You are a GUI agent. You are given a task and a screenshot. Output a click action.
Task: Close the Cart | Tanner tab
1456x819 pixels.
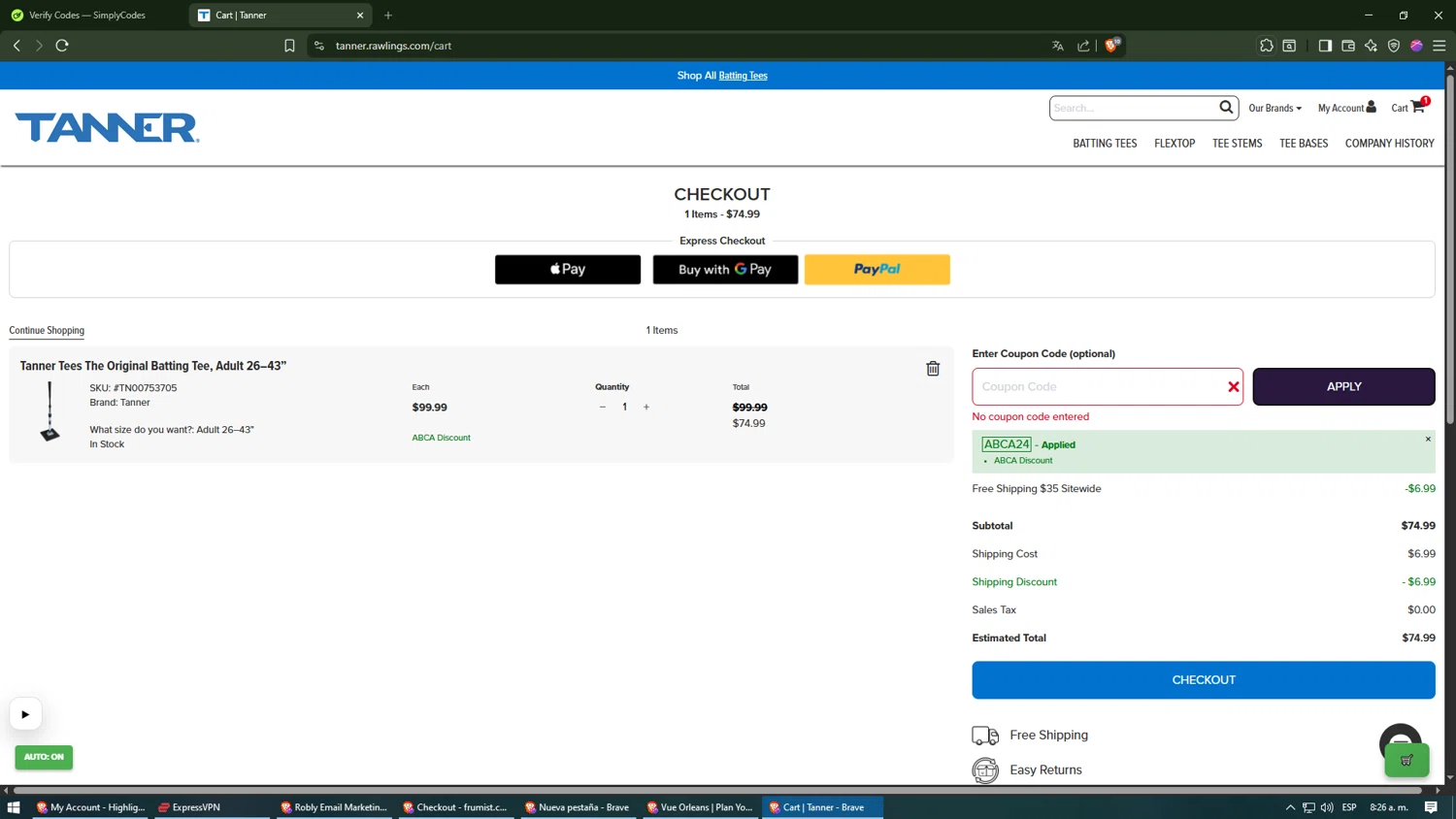tap(360, 16)
